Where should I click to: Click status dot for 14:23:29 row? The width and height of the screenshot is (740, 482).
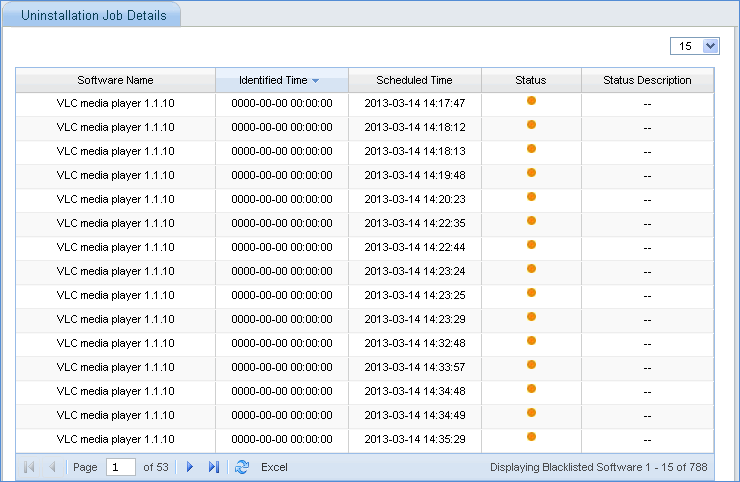(x=531, y=317)
